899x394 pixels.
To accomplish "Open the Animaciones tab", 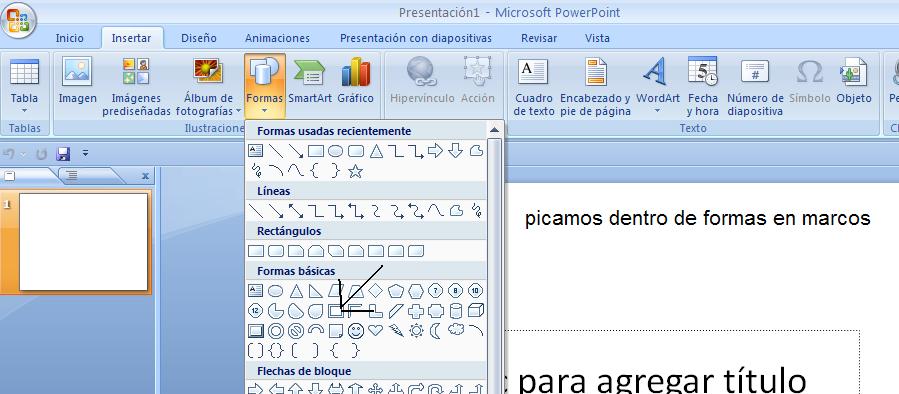I will click(277, 38).
